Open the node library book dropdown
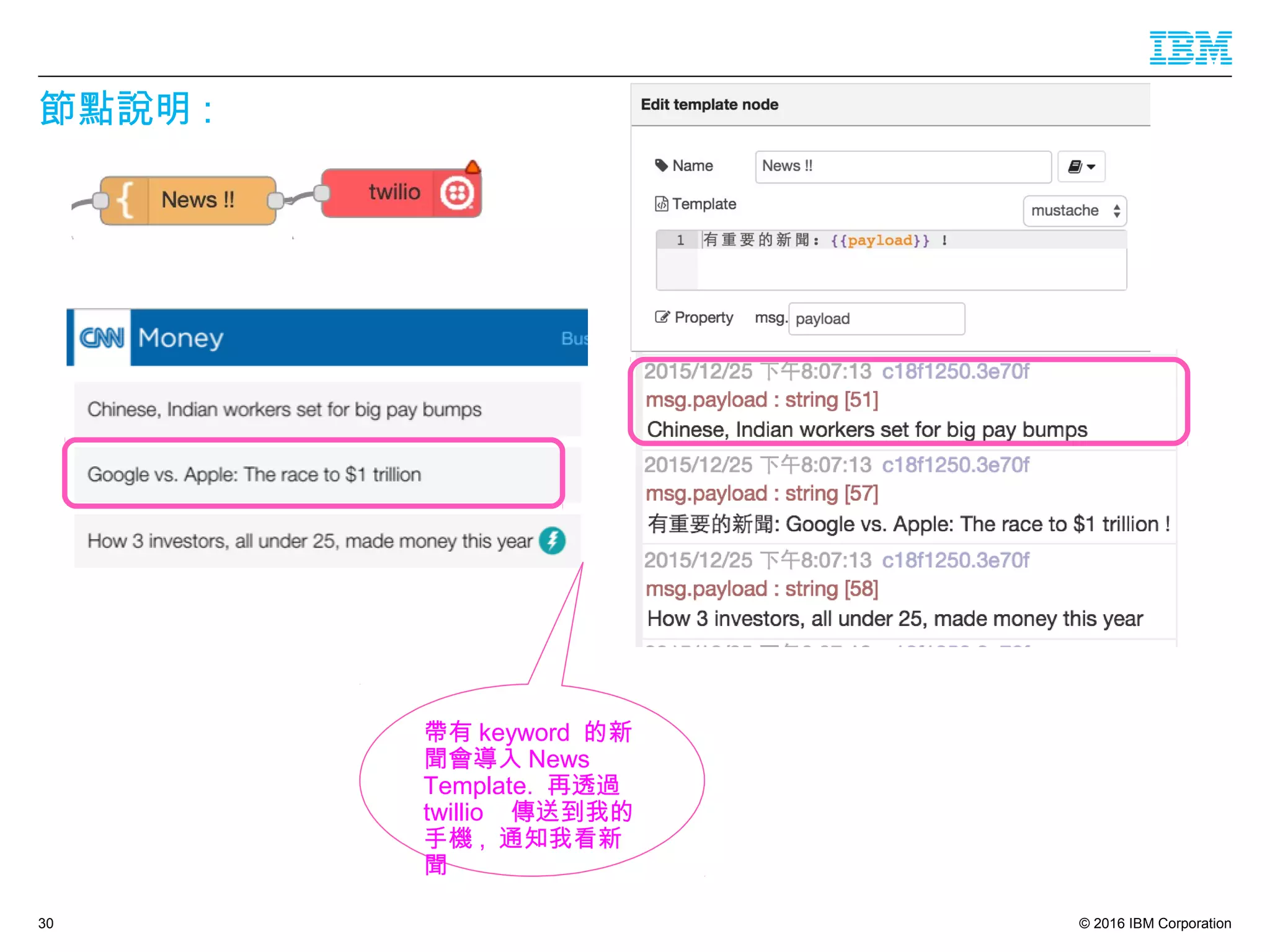1270x952 pixels. point(1081,166)
